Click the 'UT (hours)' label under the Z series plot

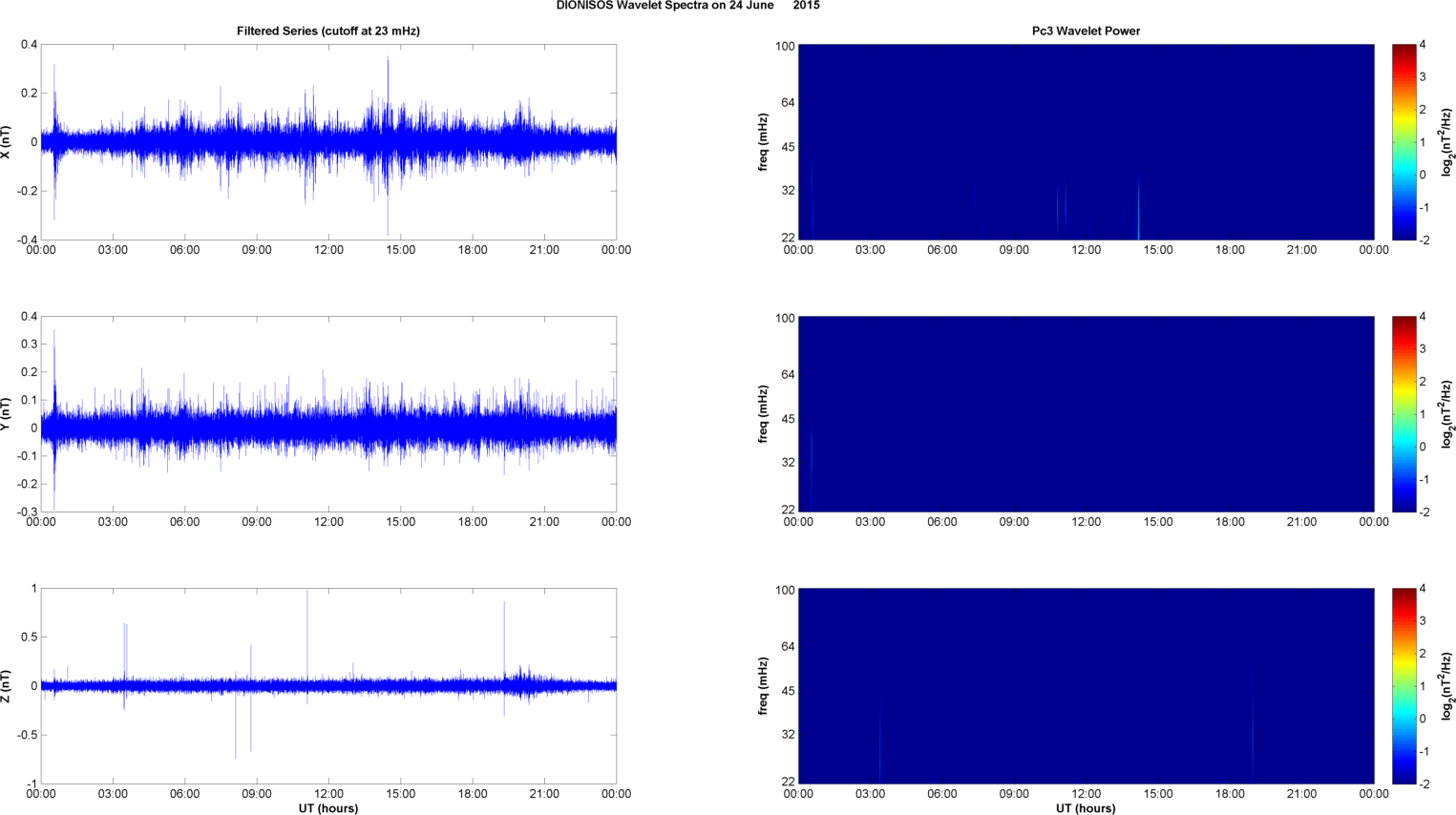[x=328, y=808]
